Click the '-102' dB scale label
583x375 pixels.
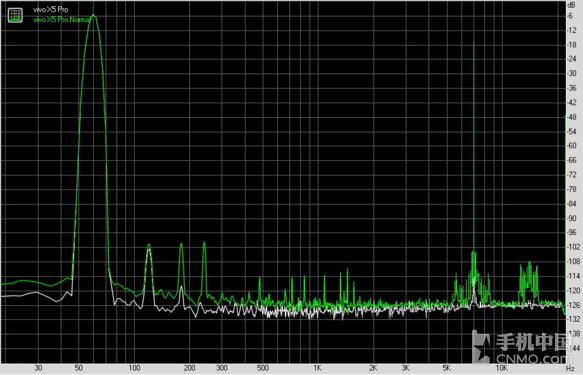pos(573,247)
